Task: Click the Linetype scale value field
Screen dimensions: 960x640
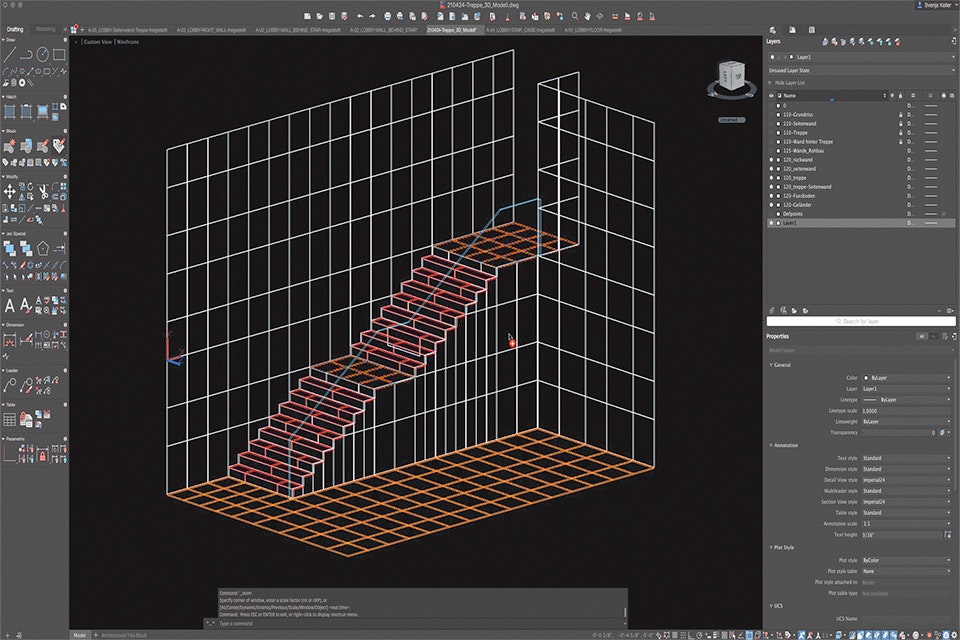Action: coord(906,411)
